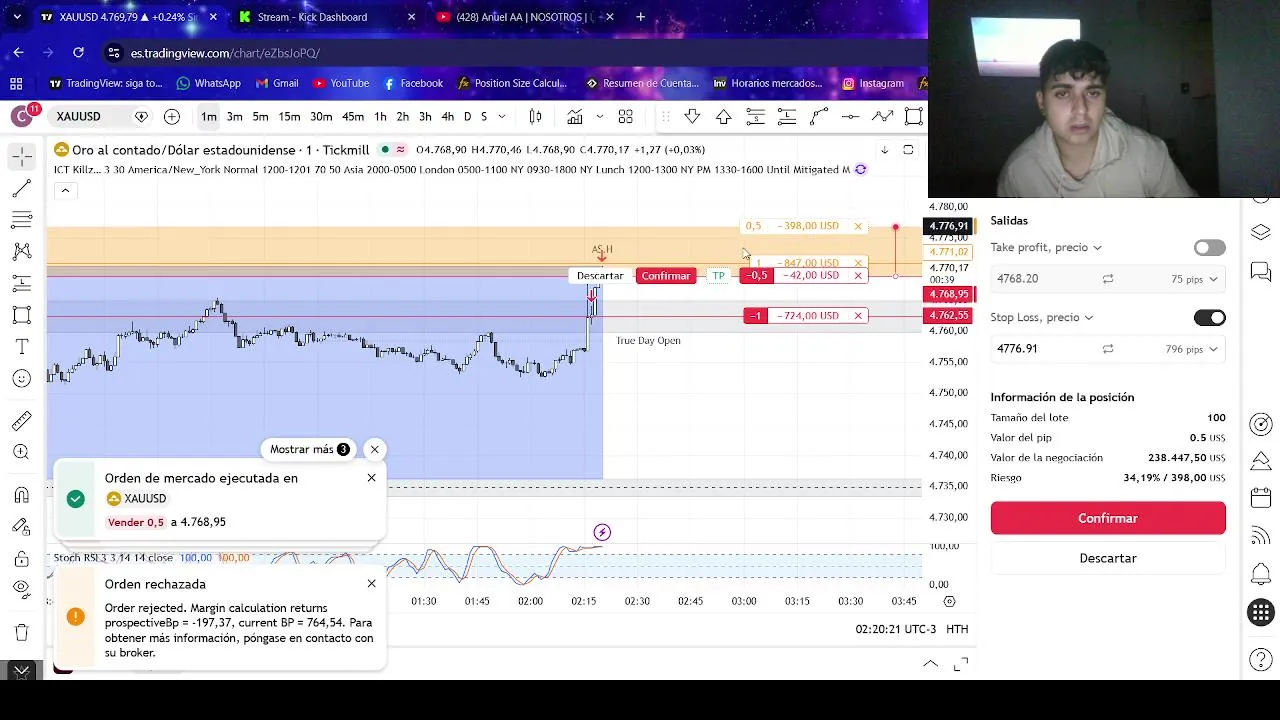Toggle the Take profit switch on
The height and width of the screenshot is (720, 1280).
tap(1209, 248)
